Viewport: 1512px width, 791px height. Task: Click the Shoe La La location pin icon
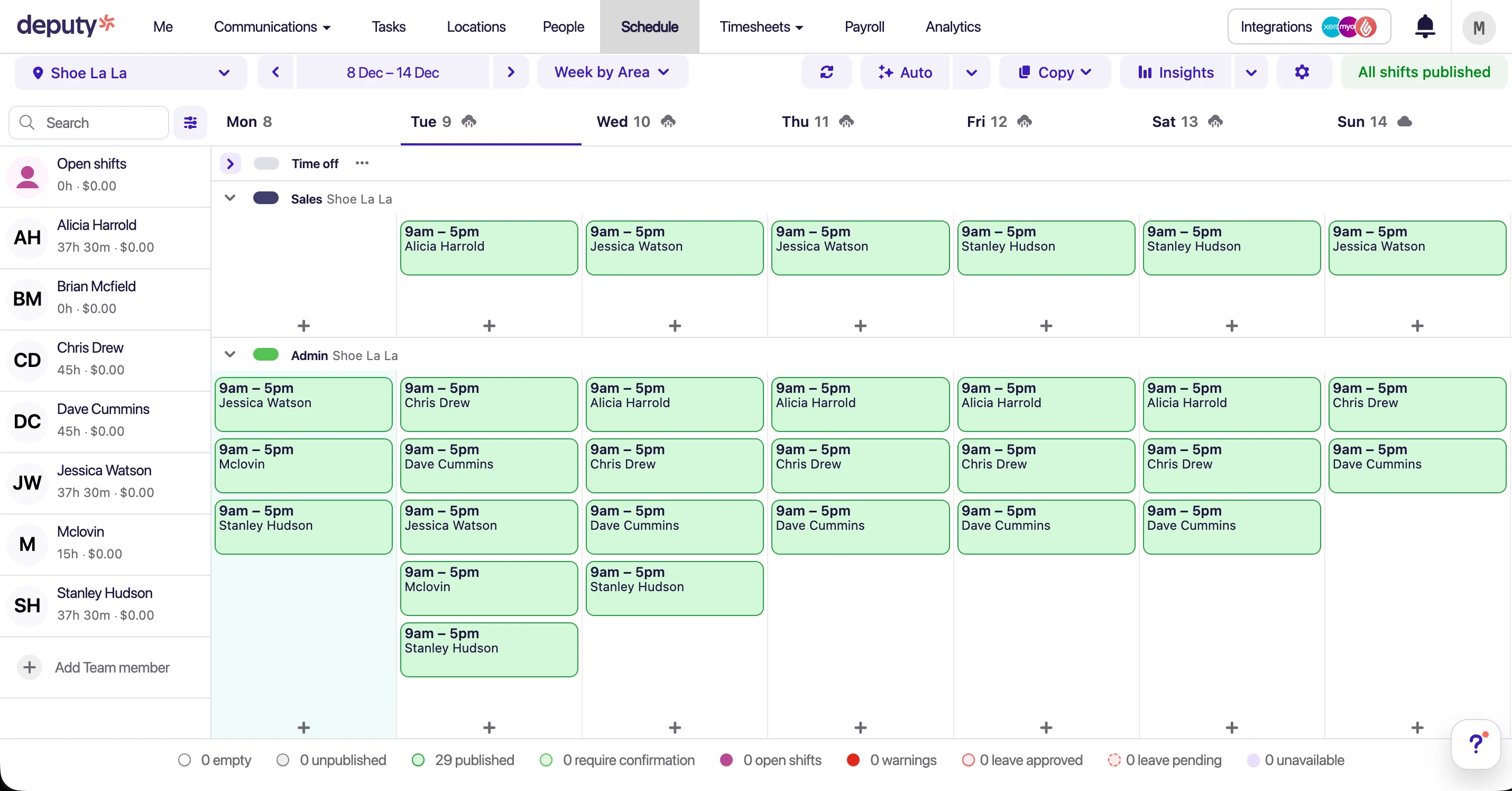tap(39, 72)
